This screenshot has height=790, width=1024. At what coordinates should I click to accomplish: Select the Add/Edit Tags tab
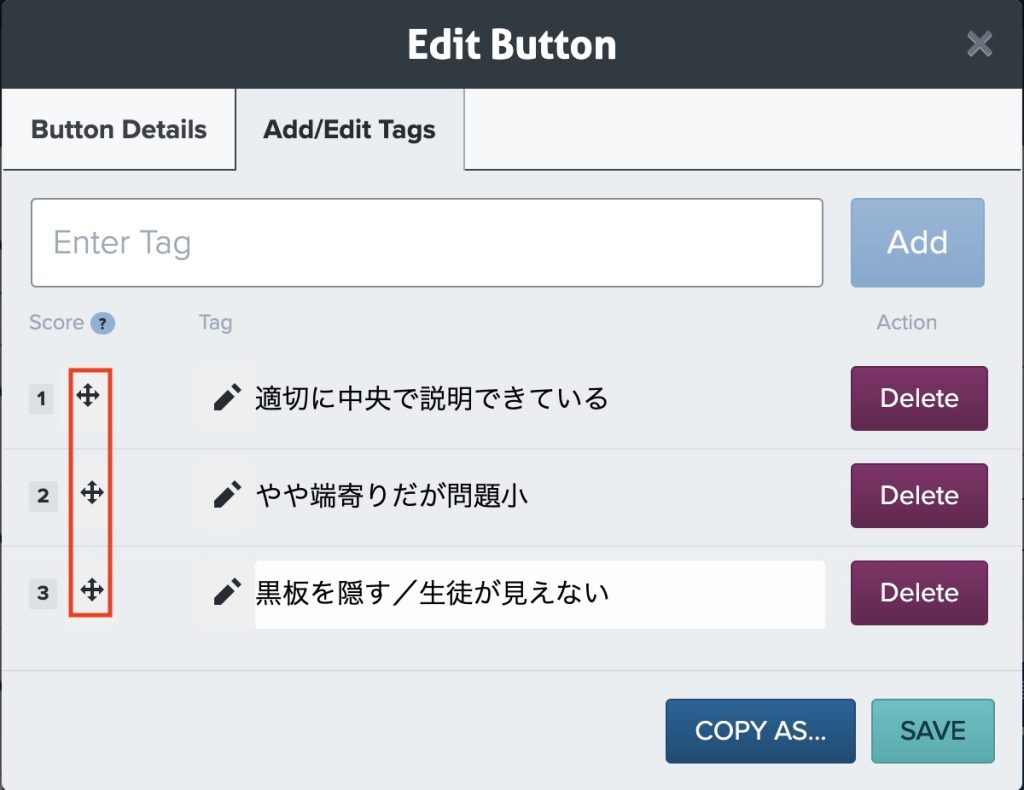click(349, 130)
